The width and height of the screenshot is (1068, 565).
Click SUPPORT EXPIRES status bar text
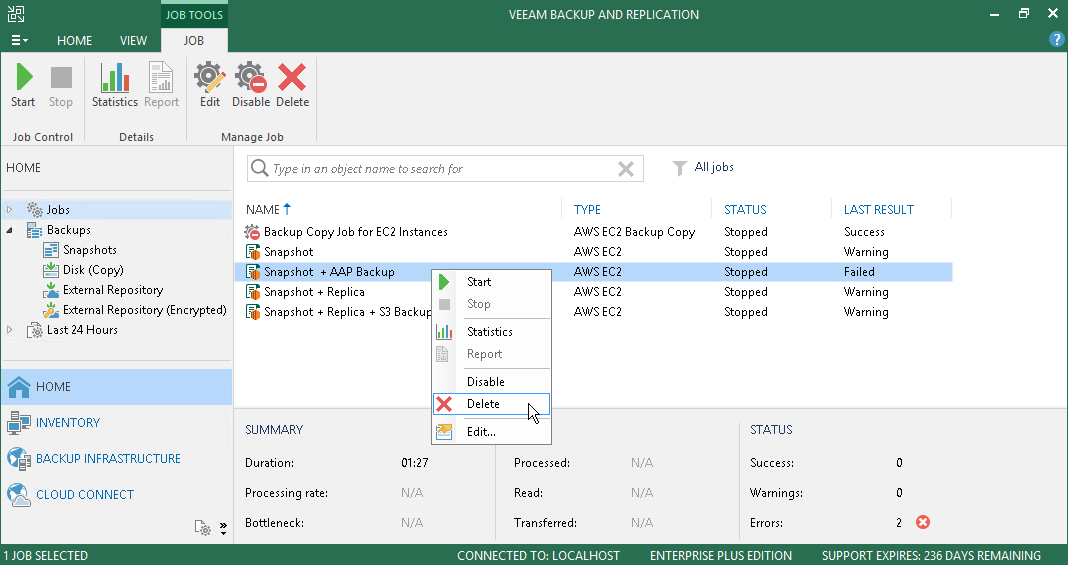[931, 555]
